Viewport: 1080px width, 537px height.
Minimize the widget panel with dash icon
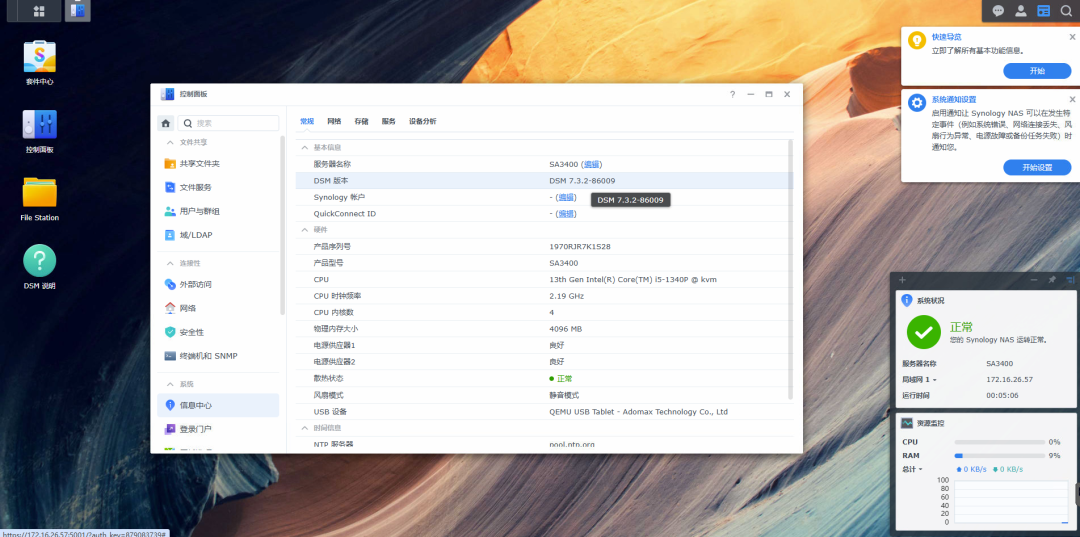point(1034,280)
